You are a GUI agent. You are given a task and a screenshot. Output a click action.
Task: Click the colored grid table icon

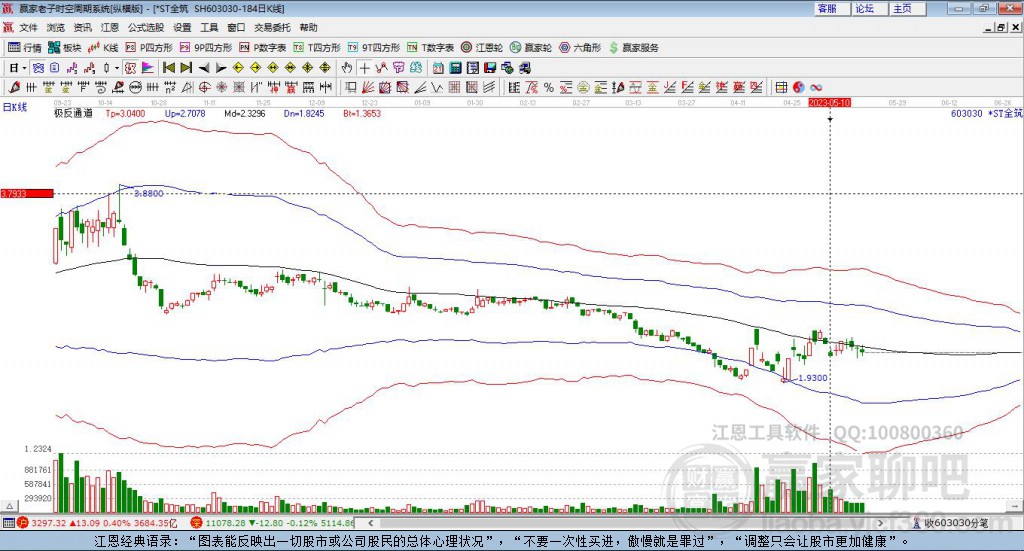781,87
